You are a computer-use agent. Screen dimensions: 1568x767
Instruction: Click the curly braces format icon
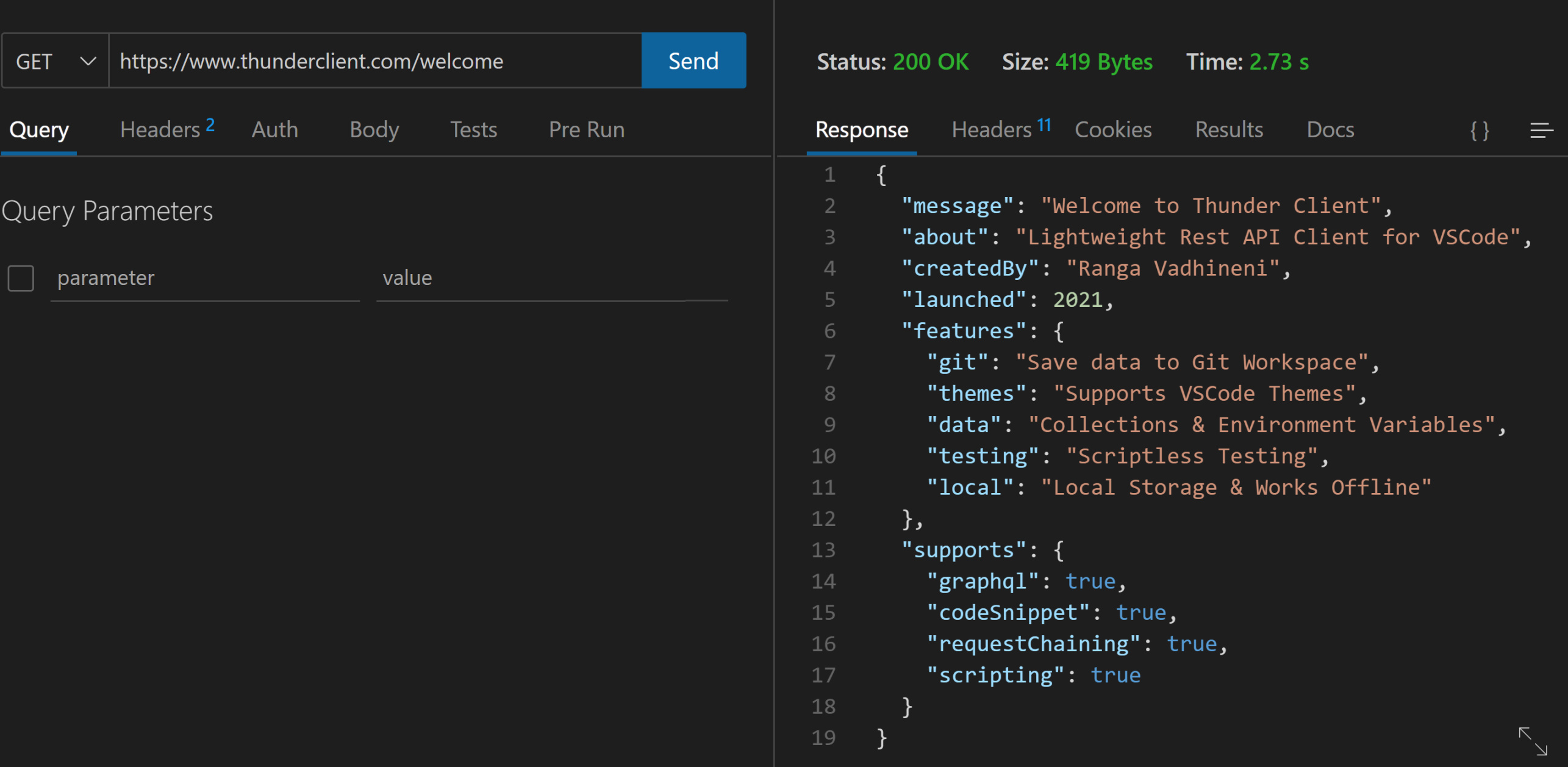tap(1480, 130)
